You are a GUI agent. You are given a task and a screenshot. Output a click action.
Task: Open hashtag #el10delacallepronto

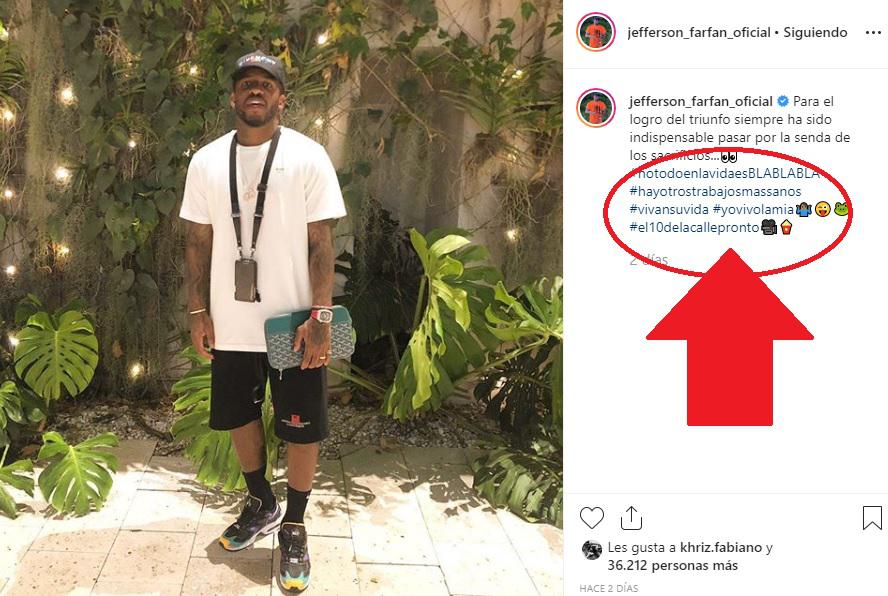coord(694,228)
